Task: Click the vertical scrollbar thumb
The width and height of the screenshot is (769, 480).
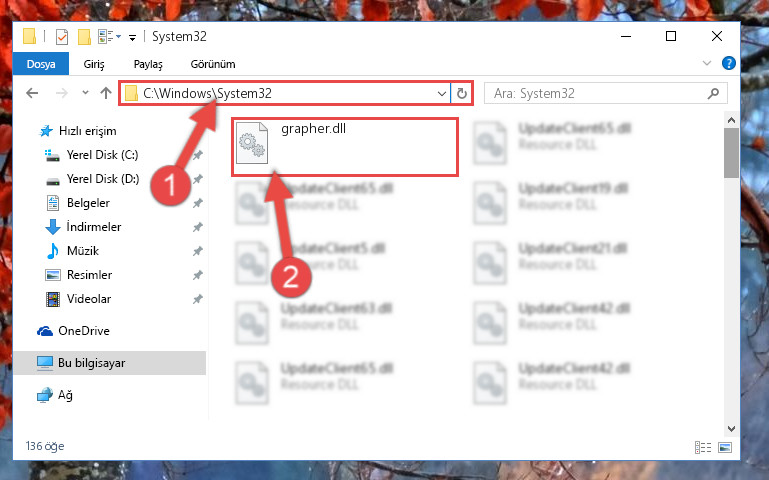Action: tap(731, 153)
